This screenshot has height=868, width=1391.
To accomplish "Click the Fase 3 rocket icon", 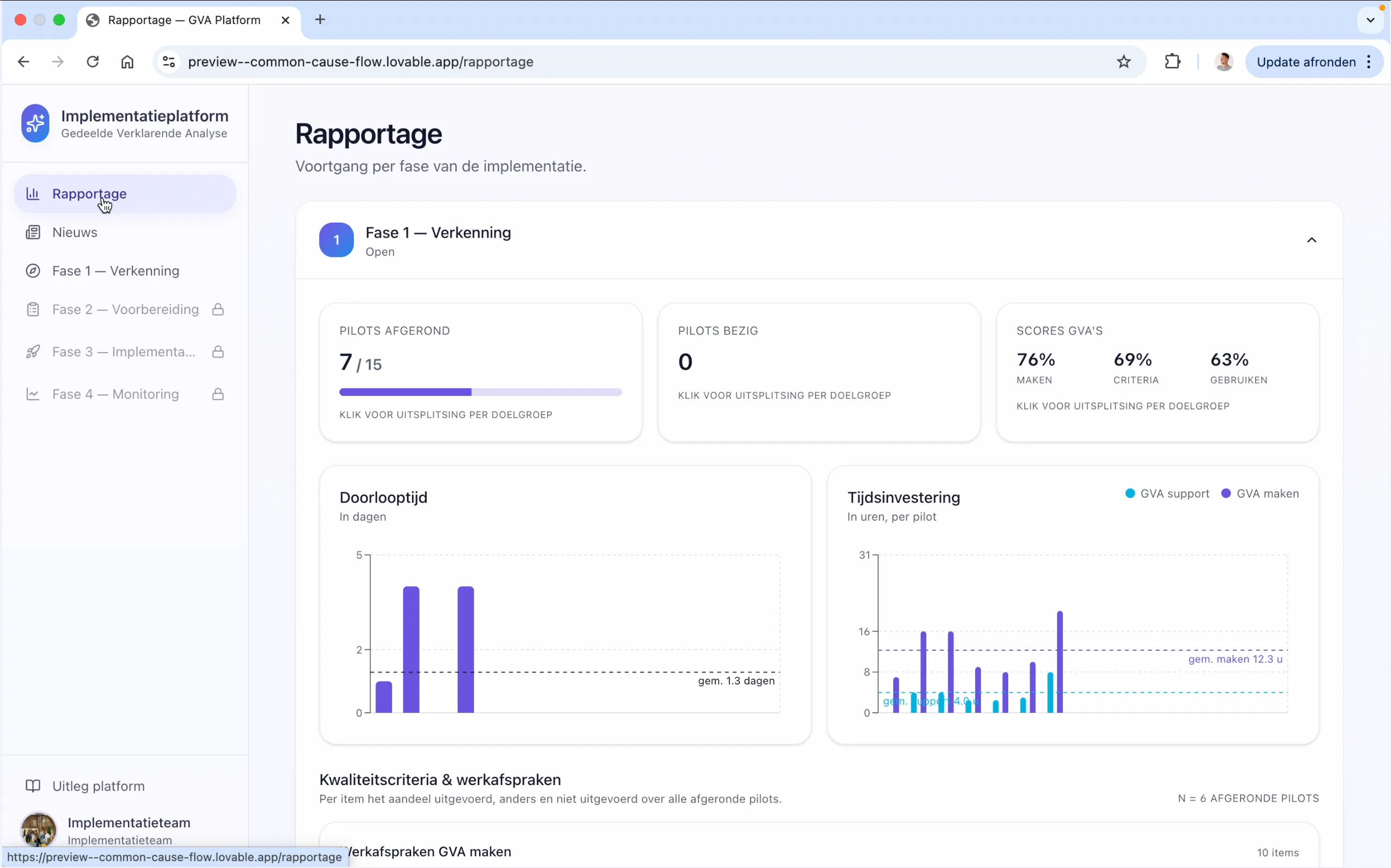I will pos(33,352).
